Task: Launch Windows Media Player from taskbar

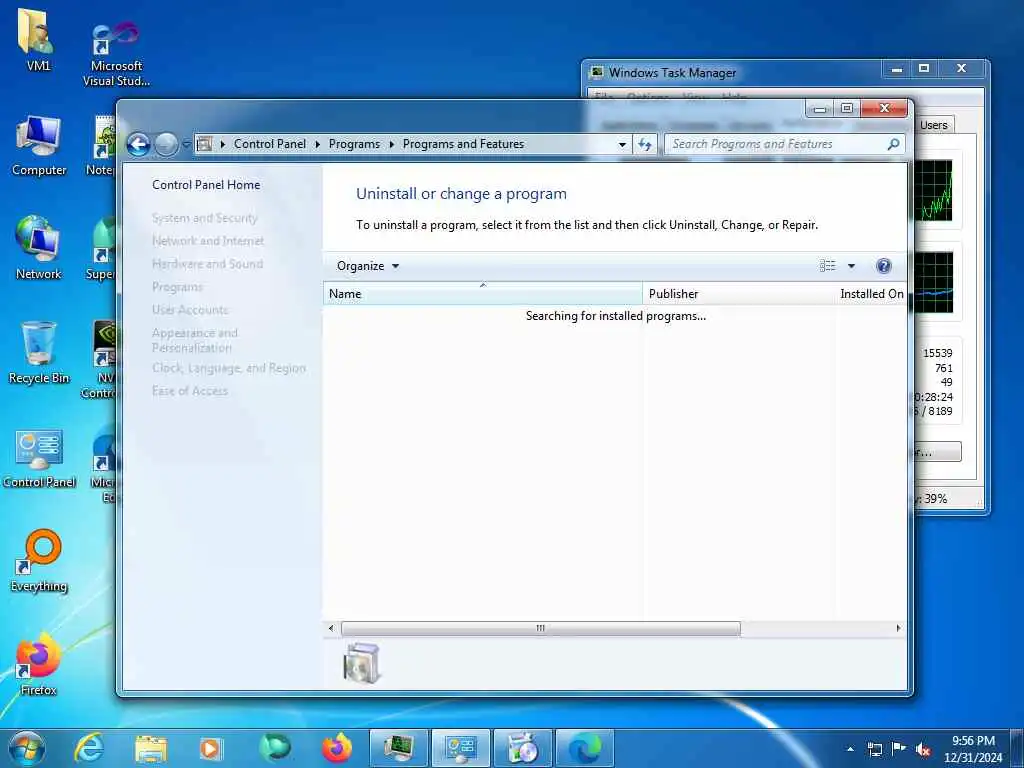Action: pos(210,748)
